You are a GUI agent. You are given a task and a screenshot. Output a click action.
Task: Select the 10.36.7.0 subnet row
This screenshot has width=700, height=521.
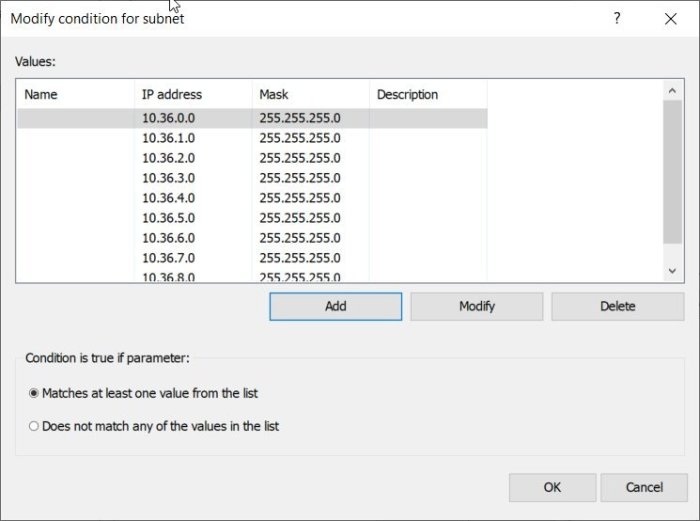pos(168,258)
